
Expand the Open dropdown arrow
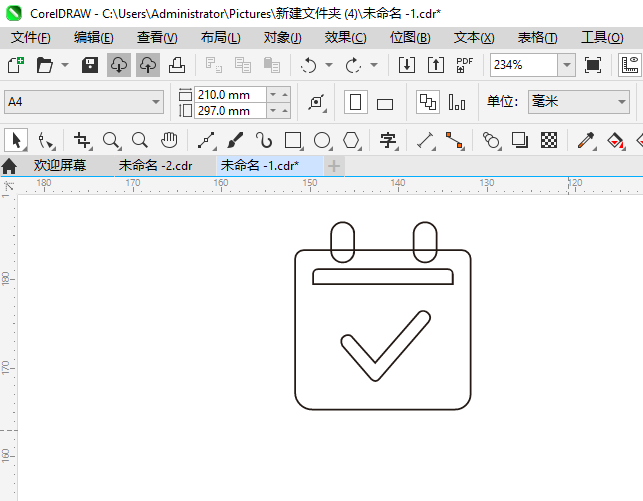[x=65, y=65]
